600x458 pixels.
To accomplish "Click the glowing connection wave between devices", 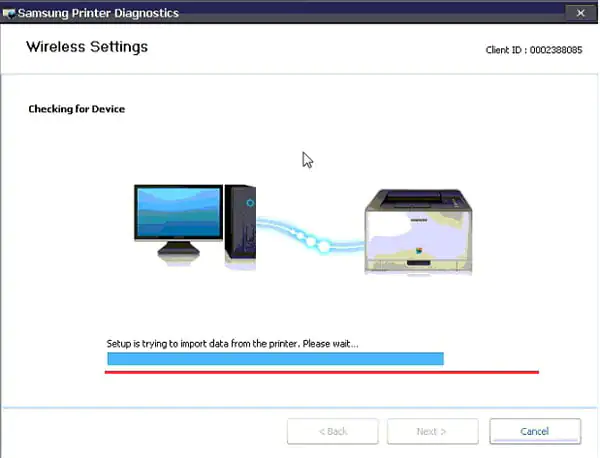I will [310, 236].
